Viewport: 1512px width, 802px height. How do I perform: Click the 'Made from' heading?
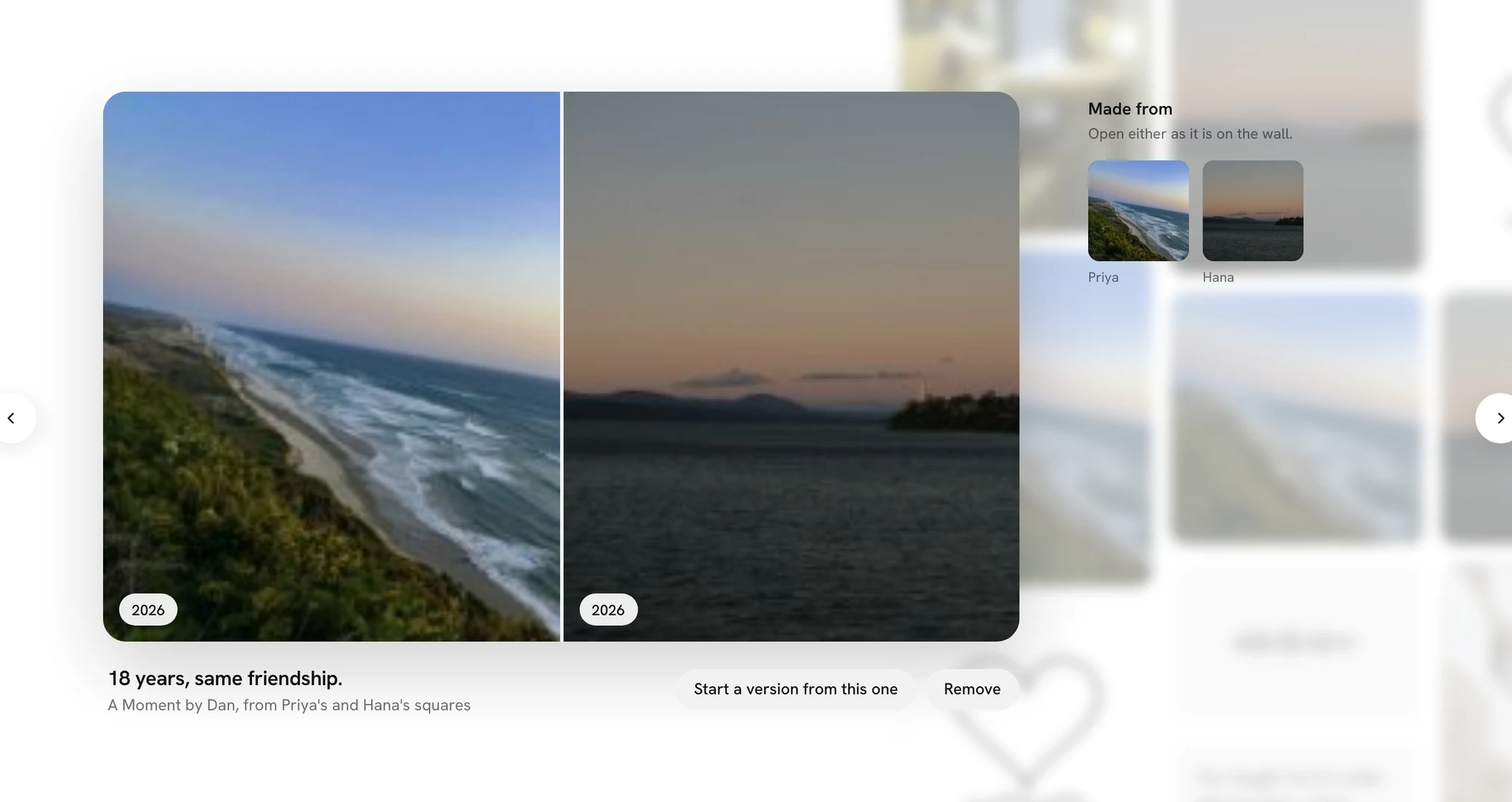pyautogui.click(x=1130, y=109)
